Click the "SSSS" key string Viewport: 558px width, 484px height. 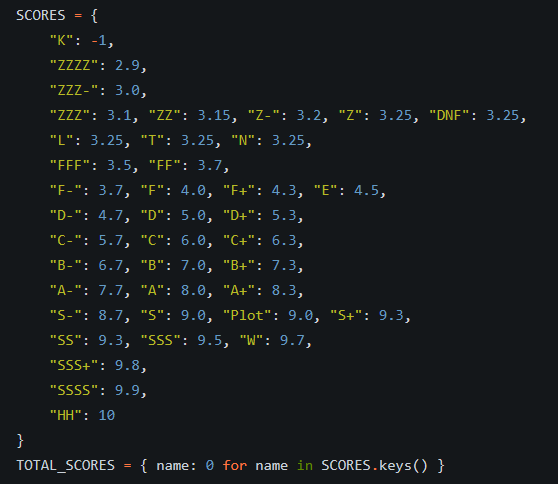tap(74, 390)
